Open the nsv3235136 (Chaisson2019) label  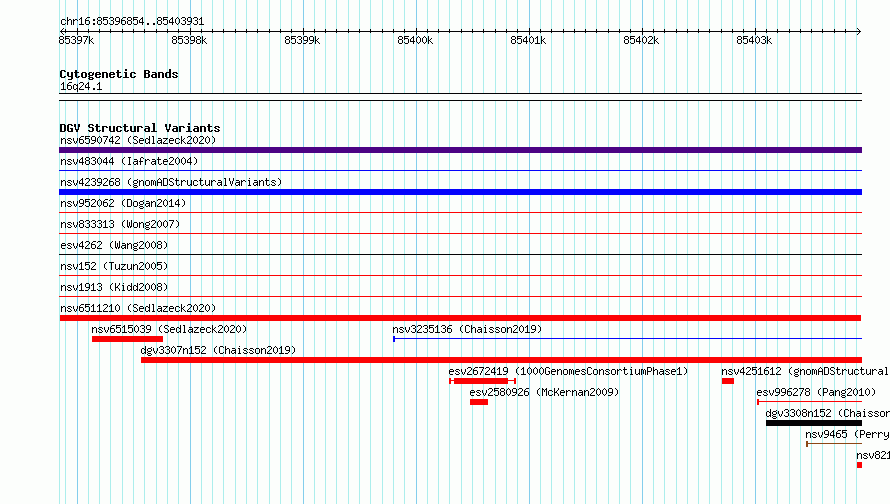(467, 329)
